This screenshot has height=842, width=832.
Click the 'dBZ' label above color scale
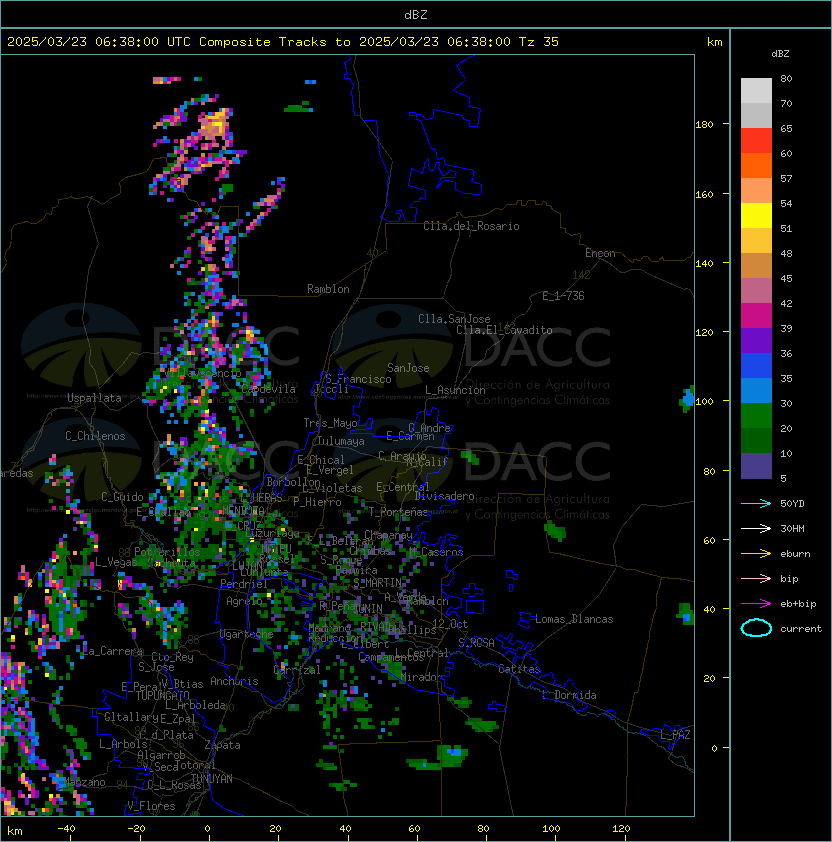pos(780,54)
